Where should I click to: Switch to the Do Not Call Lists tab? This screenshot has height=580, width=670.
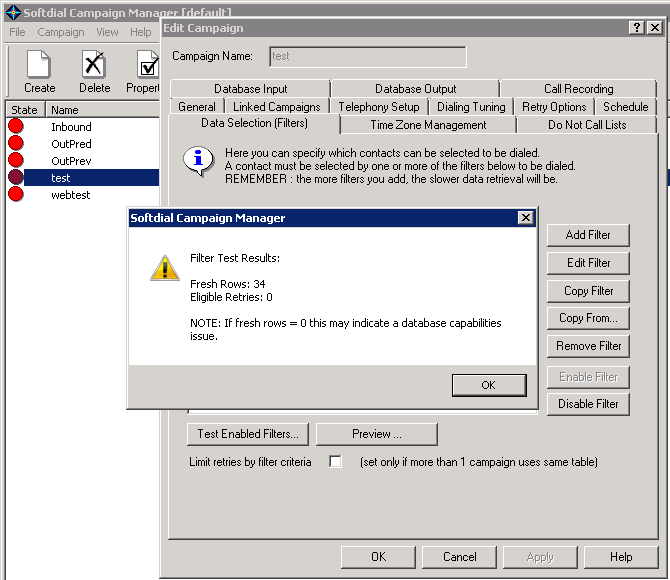click(x=587, y=125)
